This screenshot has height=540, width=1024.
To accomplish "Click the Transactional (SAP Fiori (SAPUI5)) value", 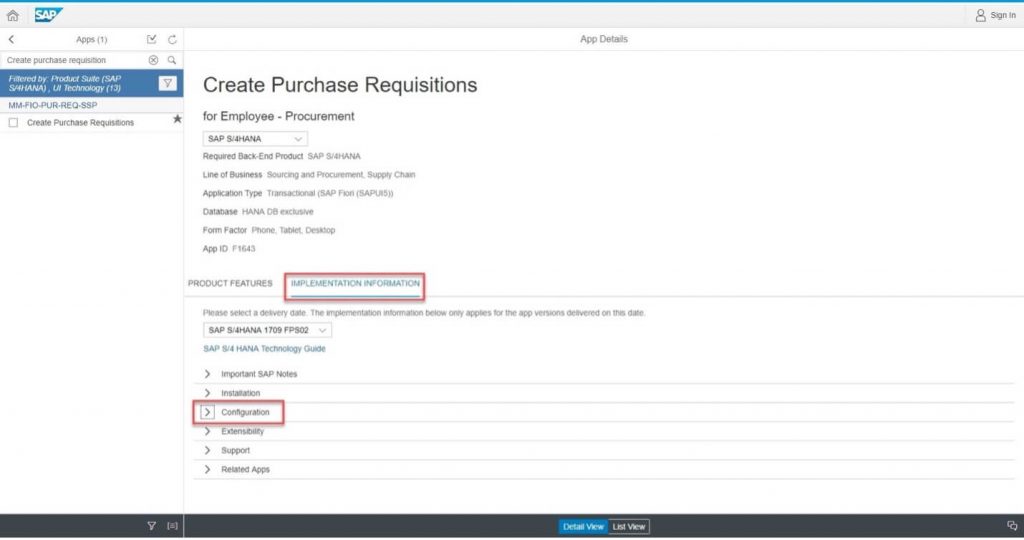I will pos(330,193).
